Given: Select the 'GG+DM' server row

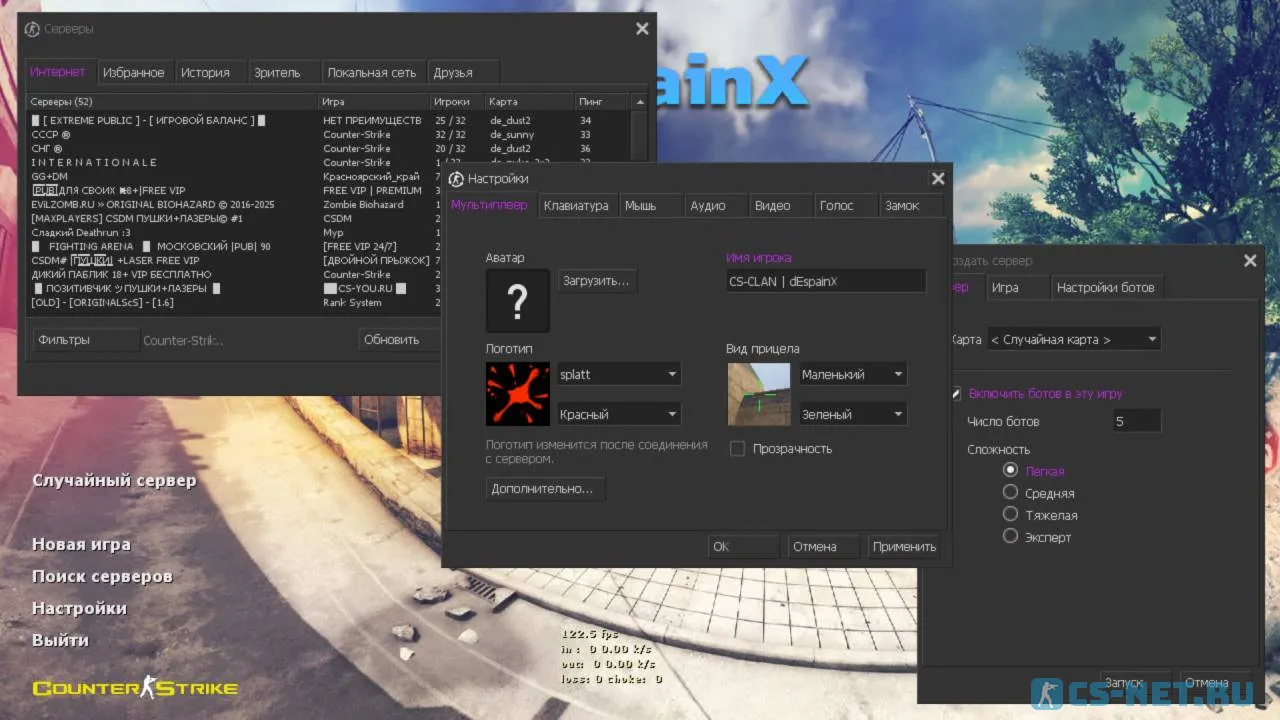Looking at the screenshot, I should (x=235, y=176).
